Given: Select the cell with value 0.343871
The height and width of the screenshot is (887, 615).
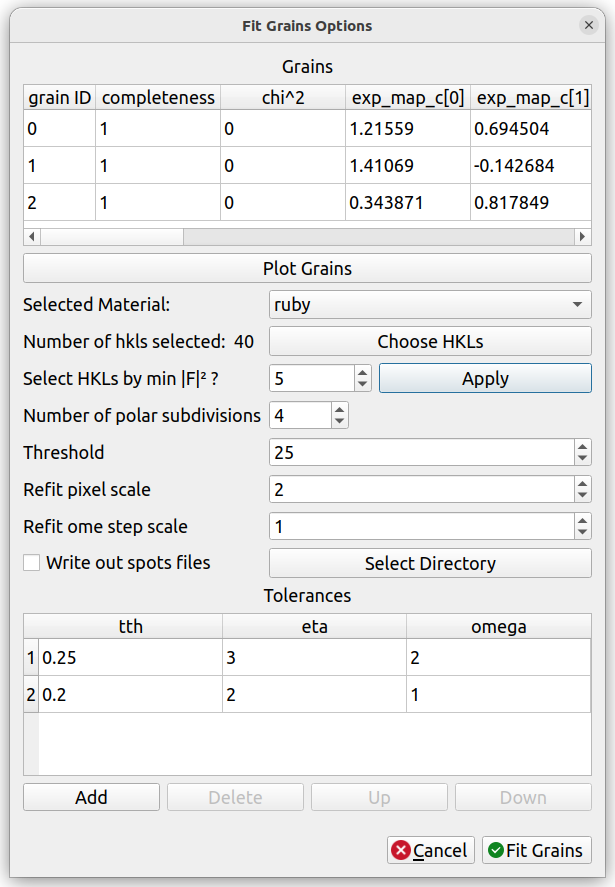Looking at the screenshot, I should click(x=408, y=202).
